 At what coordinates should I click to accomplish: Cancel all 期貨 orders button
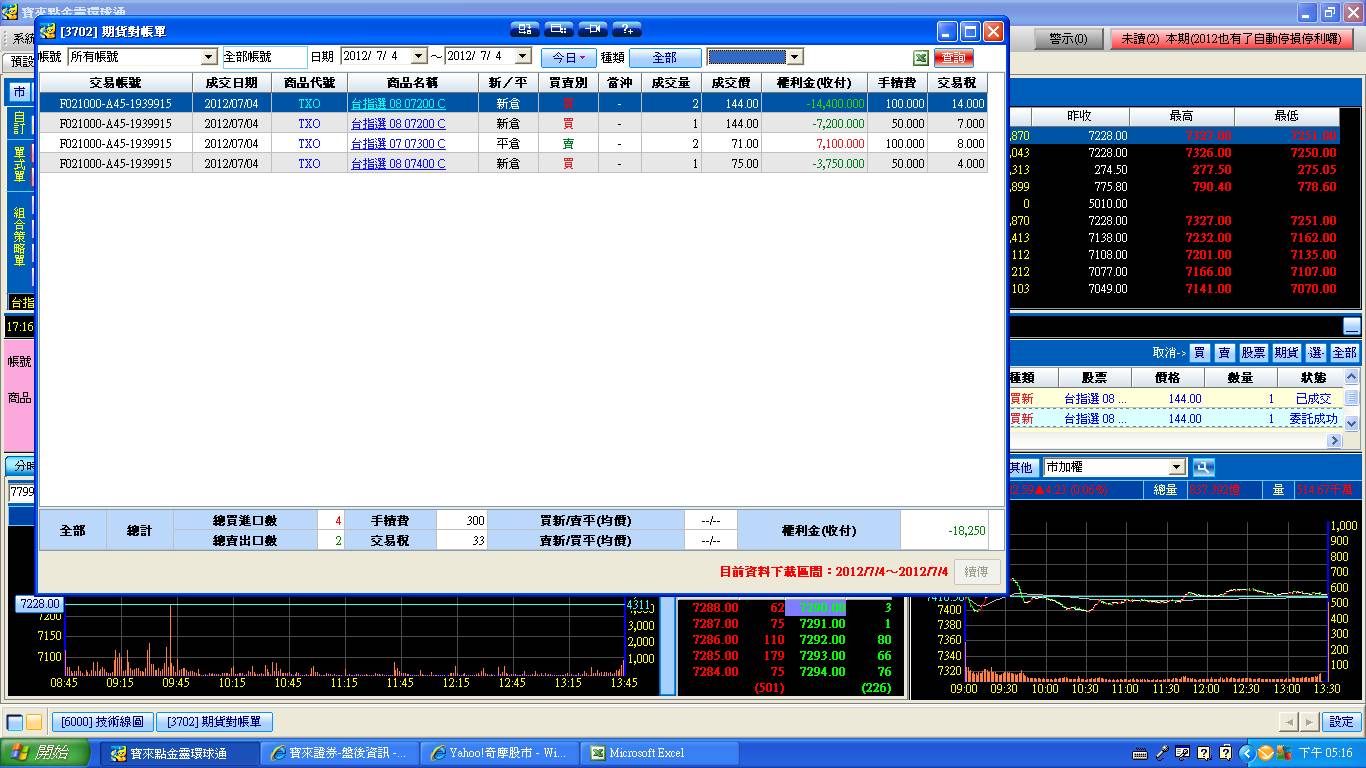[x=1286, y=353]
